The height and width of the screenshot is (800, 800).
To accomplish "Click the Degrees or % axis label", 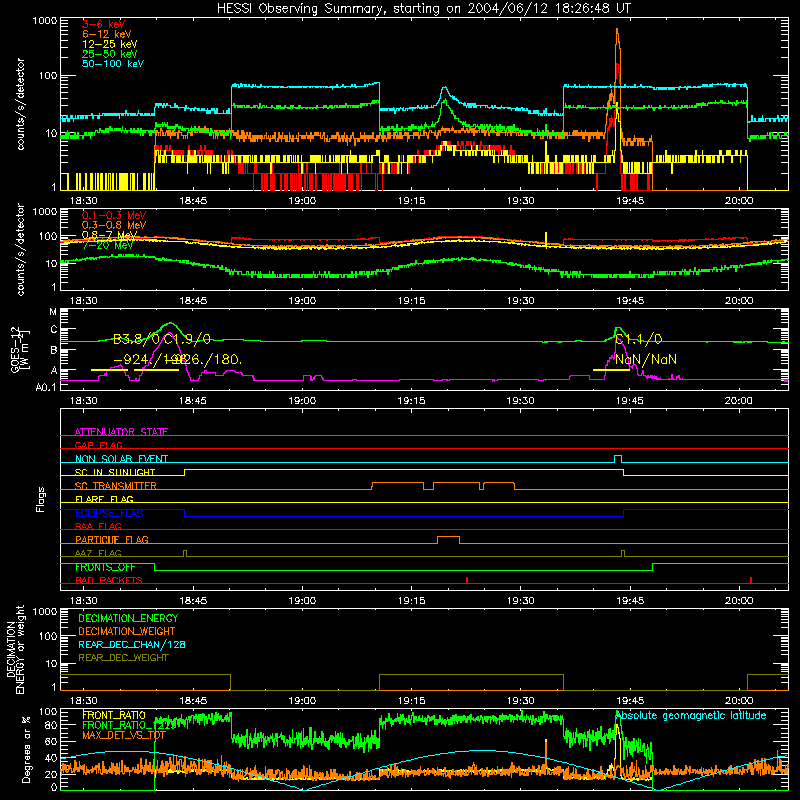I will (26, 749).
